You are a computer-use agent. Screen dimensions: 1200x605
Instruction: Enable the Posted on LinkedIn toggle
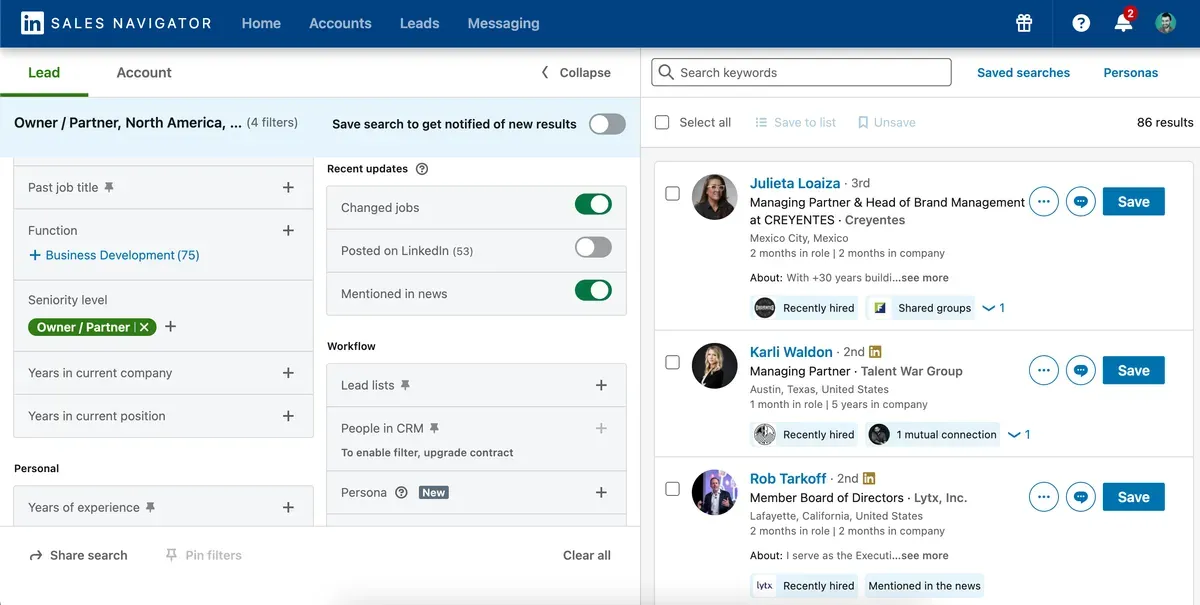point(594,250)
